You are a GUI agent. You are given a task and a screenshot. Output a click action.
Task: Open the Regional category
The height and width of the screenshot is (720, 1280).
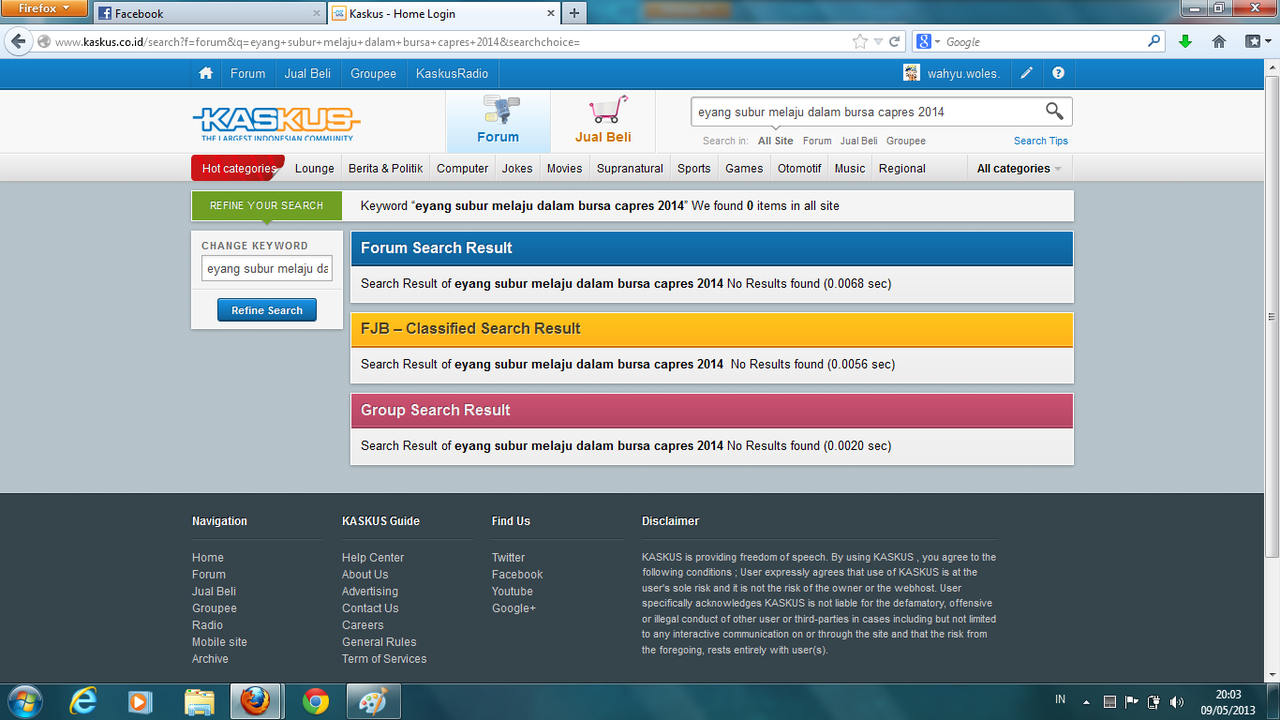point(902,168)
